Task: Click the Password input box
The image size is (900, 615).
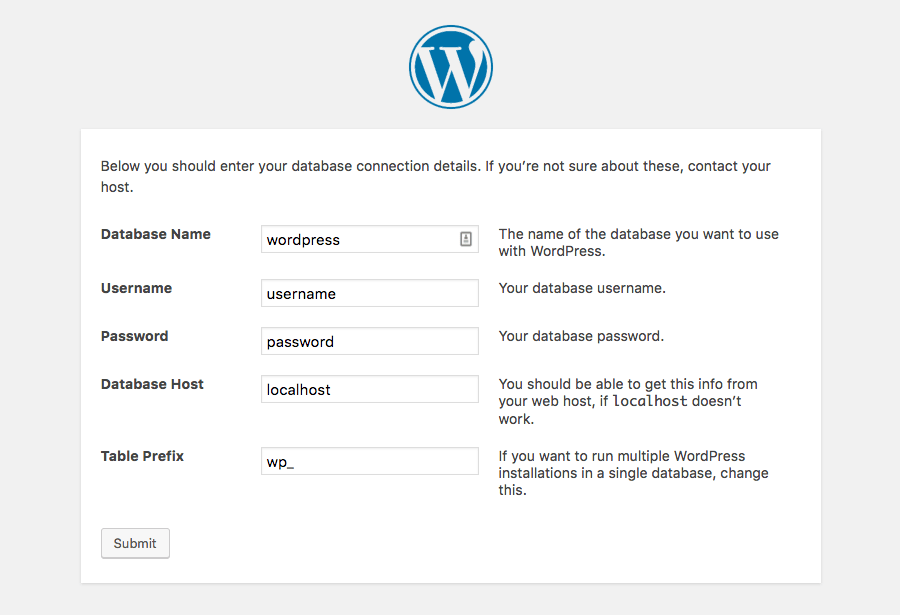Action: click(369, 340)
